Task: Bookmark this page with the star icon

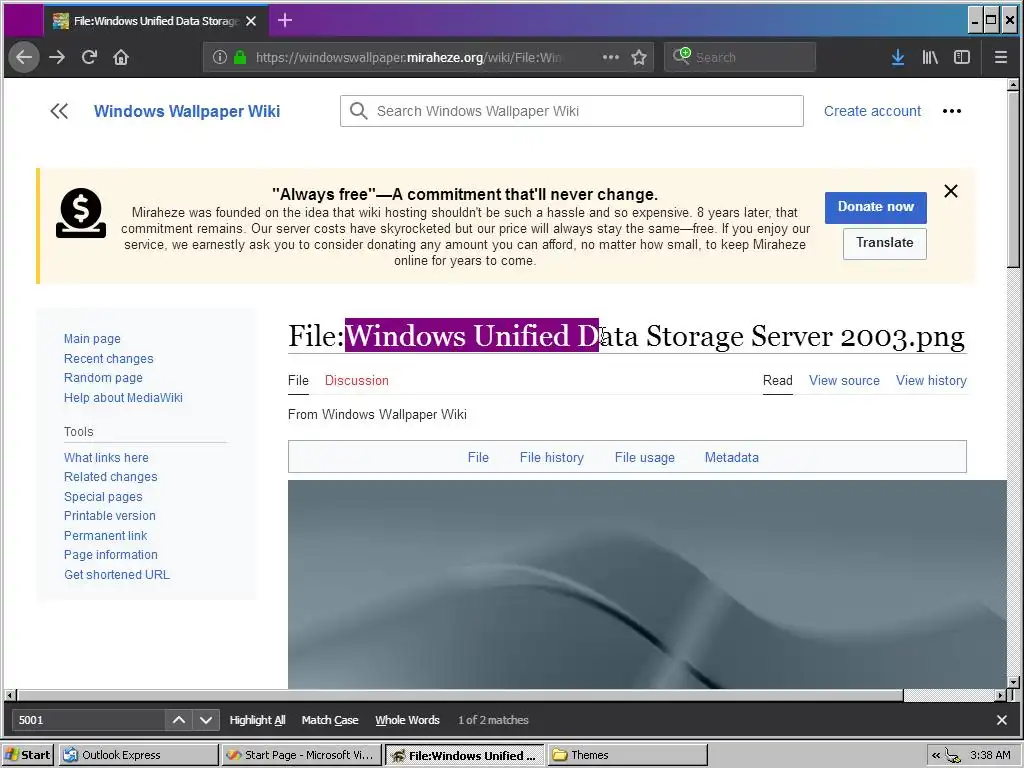Action: click(x=639, y=57)
